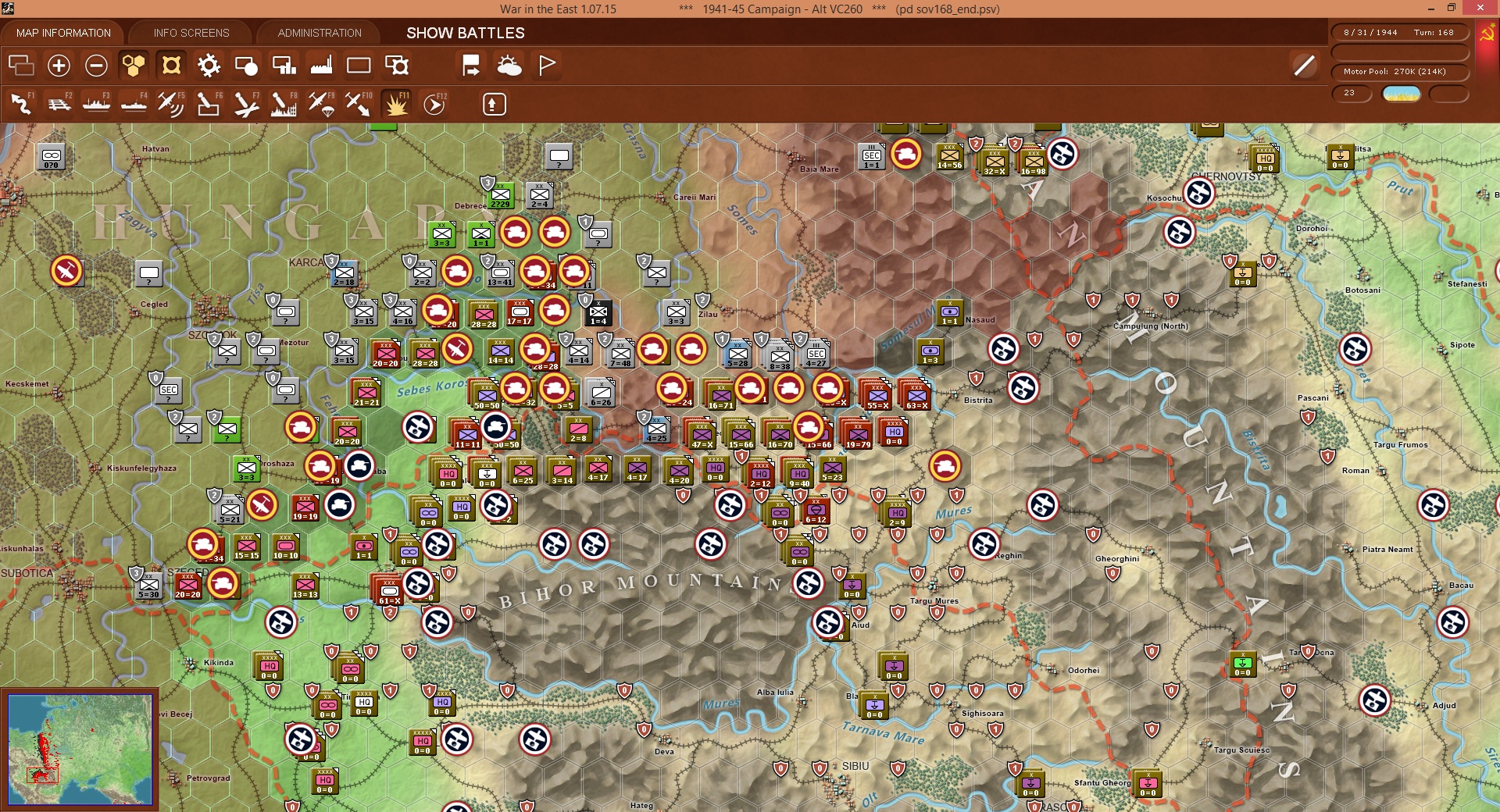Click the overlapping rectangles toolbar icon
Viewport: 1500px width, 812px height.
(21, 66)
